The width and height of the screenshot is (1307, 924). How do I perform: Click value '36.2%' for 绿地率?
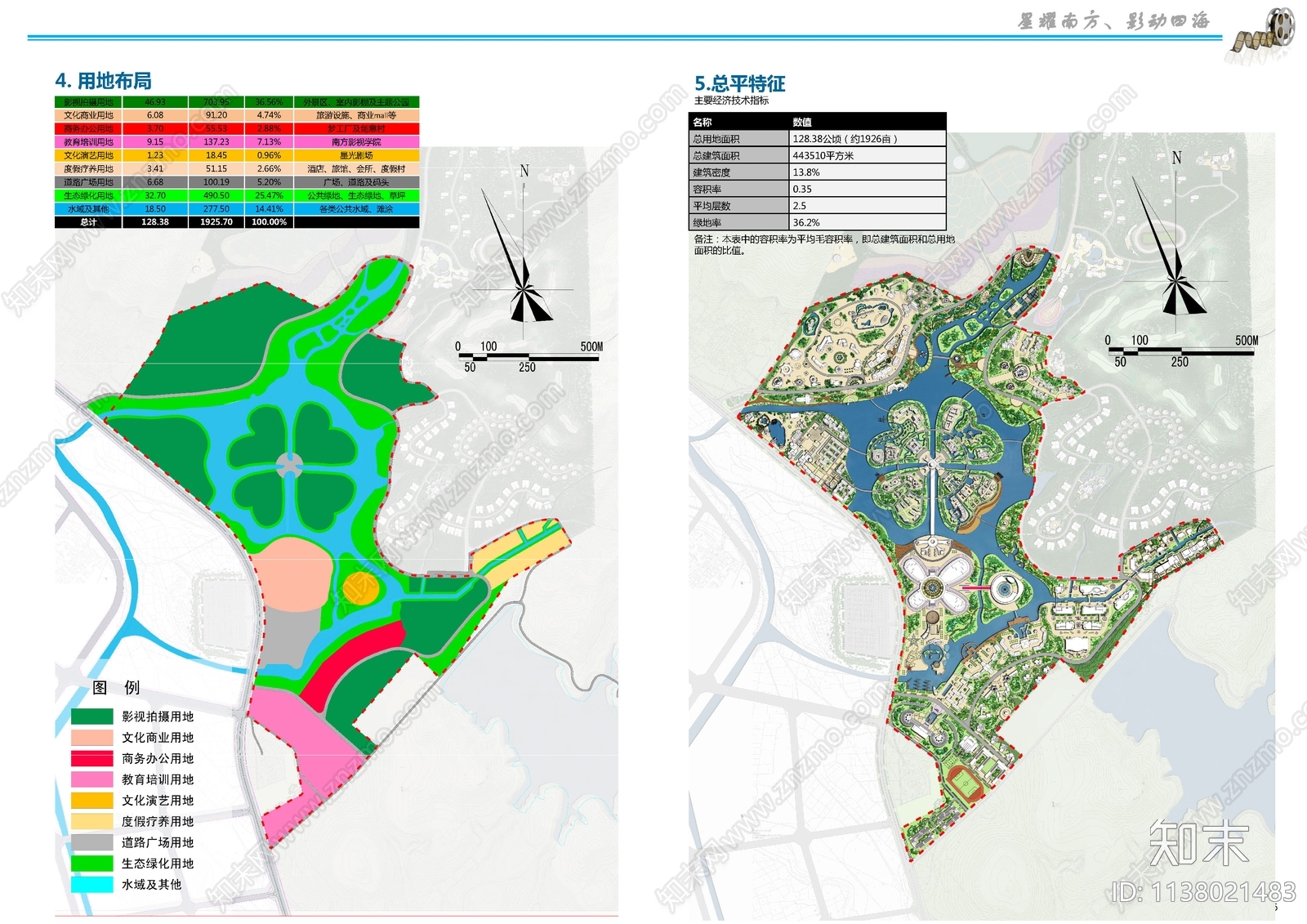click(x=806, y=222)
